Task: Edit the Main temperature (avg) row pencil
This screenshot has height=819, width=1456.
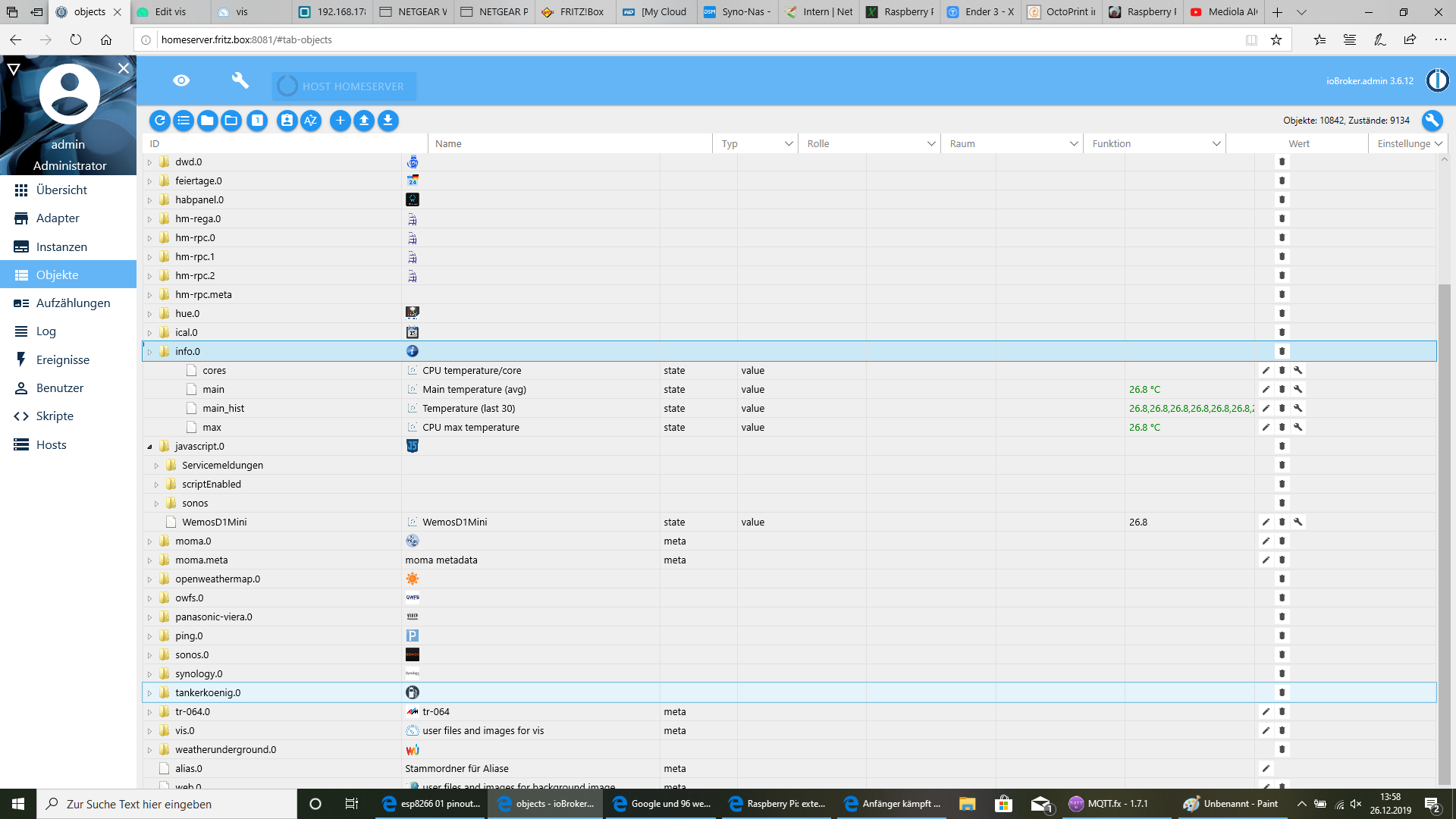Action: 1266,389
